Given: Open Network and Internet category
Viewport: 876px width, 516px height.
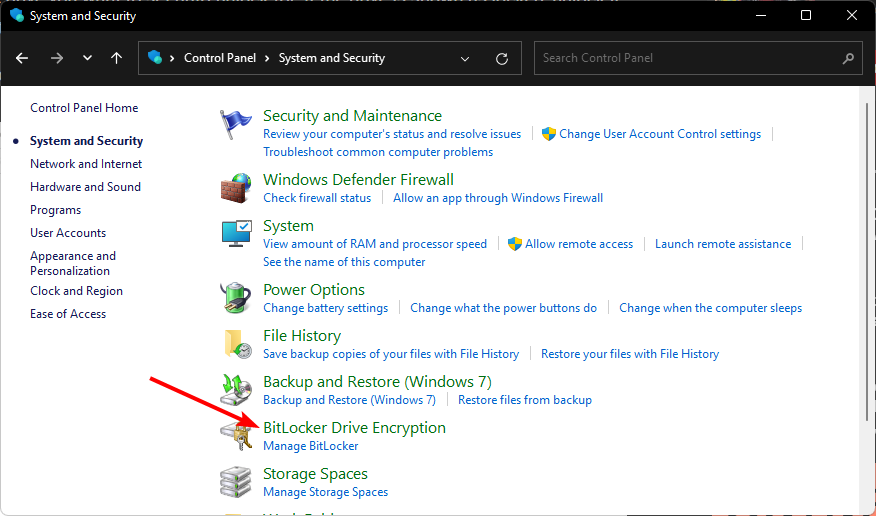Looking at the screenshot, I should (86, 164).
